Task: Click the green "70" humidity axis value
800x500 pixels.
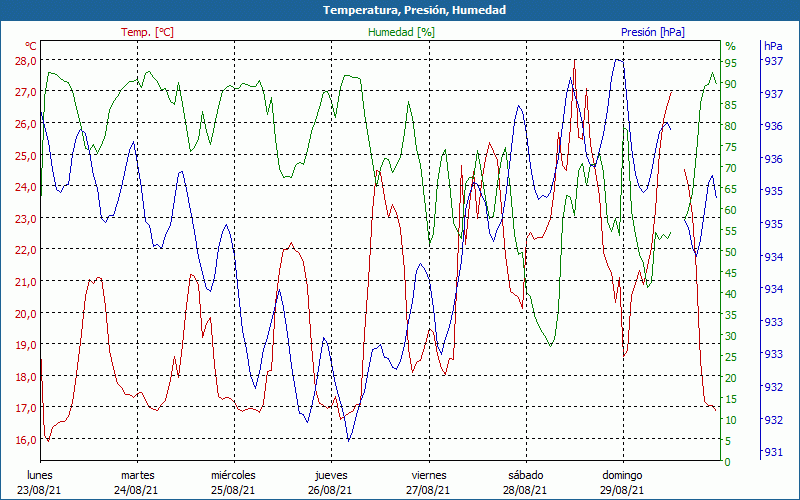Action: (x=731, y=168)
